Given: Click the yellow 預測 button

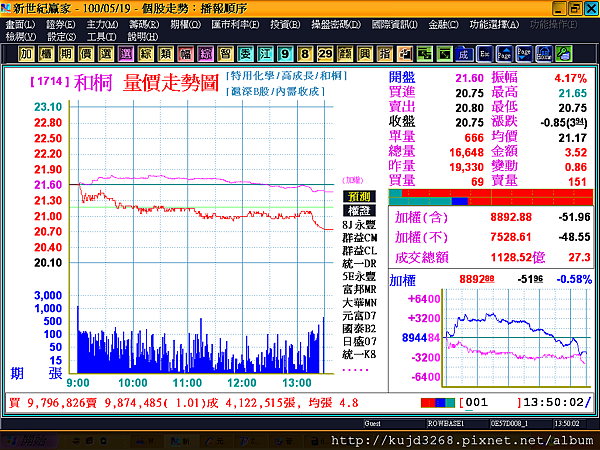Looking at the screenshot, I should coord(359,197).
